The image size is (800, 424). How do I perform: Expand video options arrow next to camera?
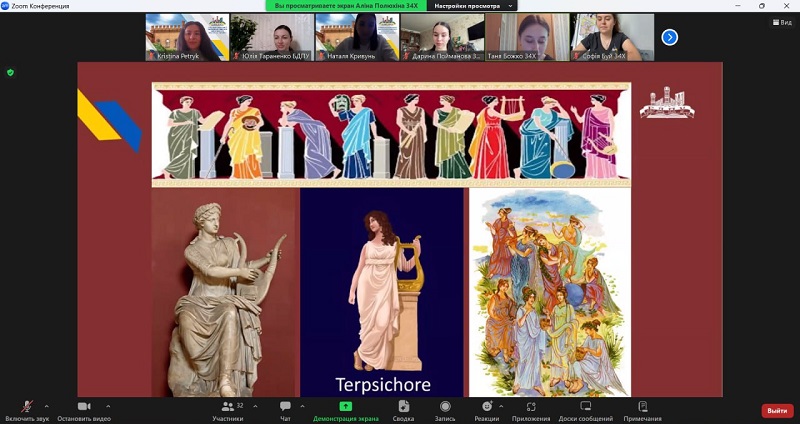click(x=108, y=406)
